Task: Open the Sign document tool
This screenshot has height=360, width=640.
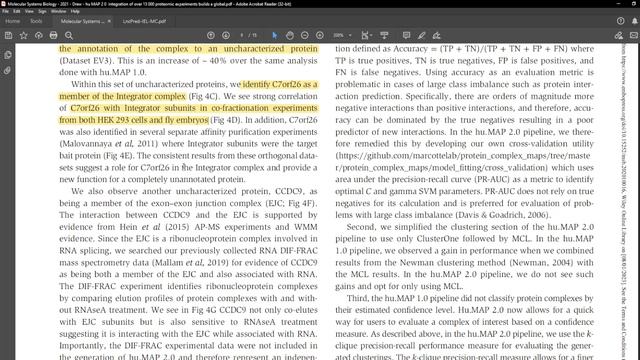Action: (x=437, y=36)
